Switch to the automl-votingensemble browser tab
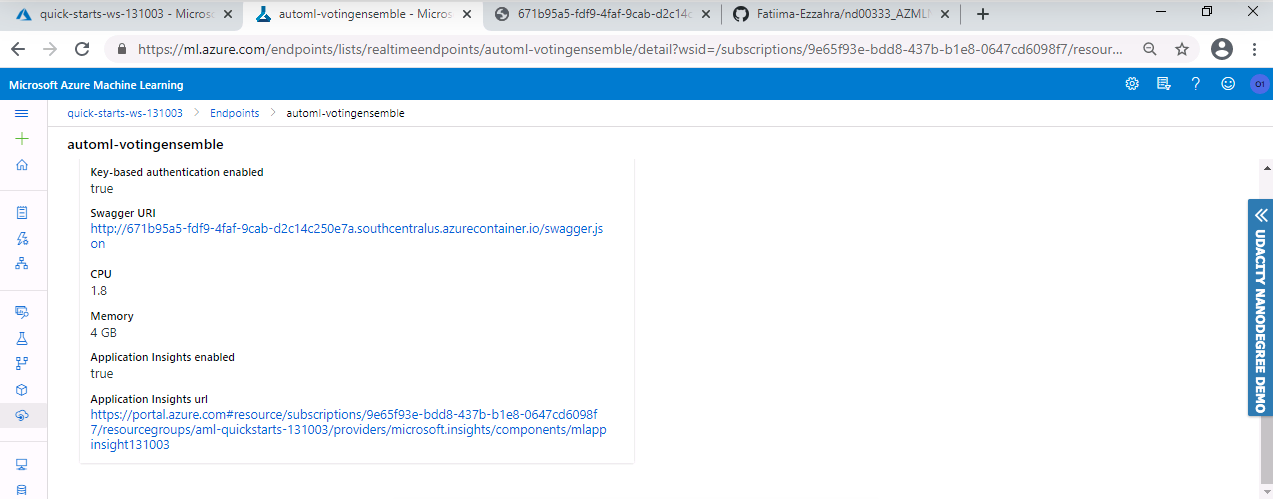 point(362,14)
